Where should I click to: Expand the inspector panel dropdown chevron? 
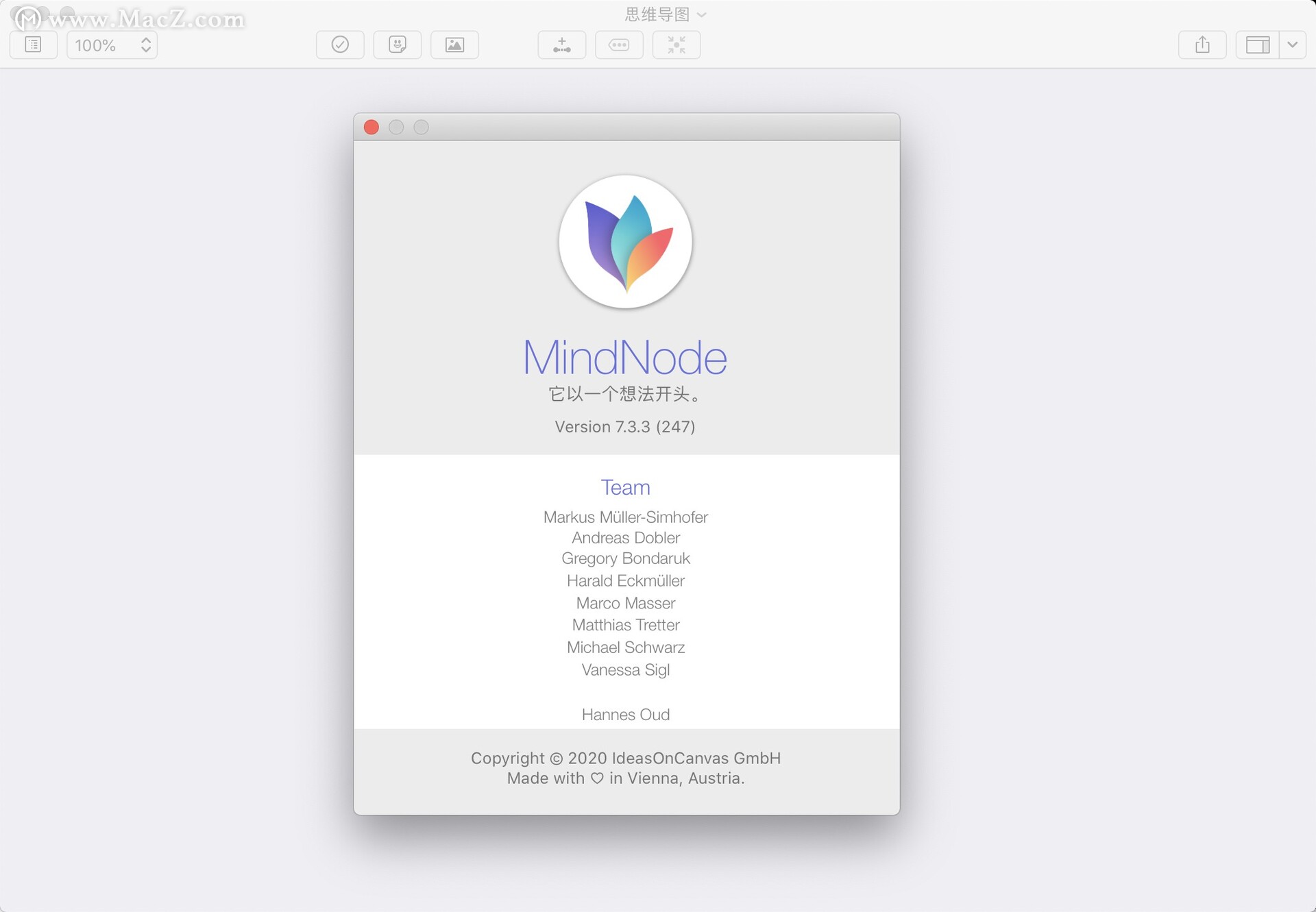(x=1293, y=45)
